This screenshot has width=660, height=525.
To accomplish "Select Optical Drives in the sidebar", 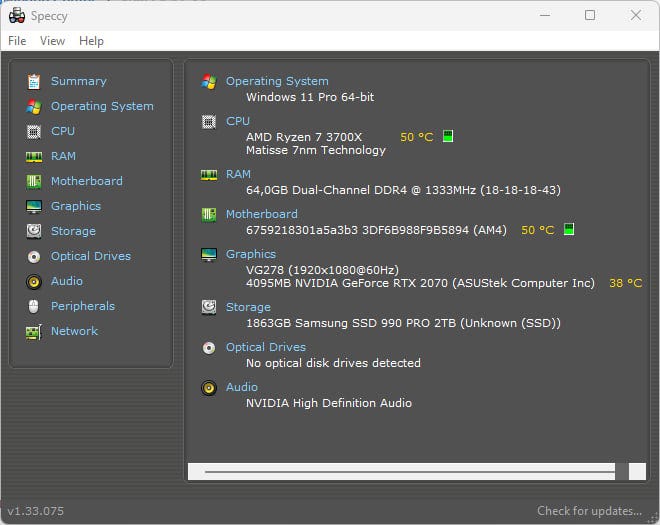I will coord(91,256).
